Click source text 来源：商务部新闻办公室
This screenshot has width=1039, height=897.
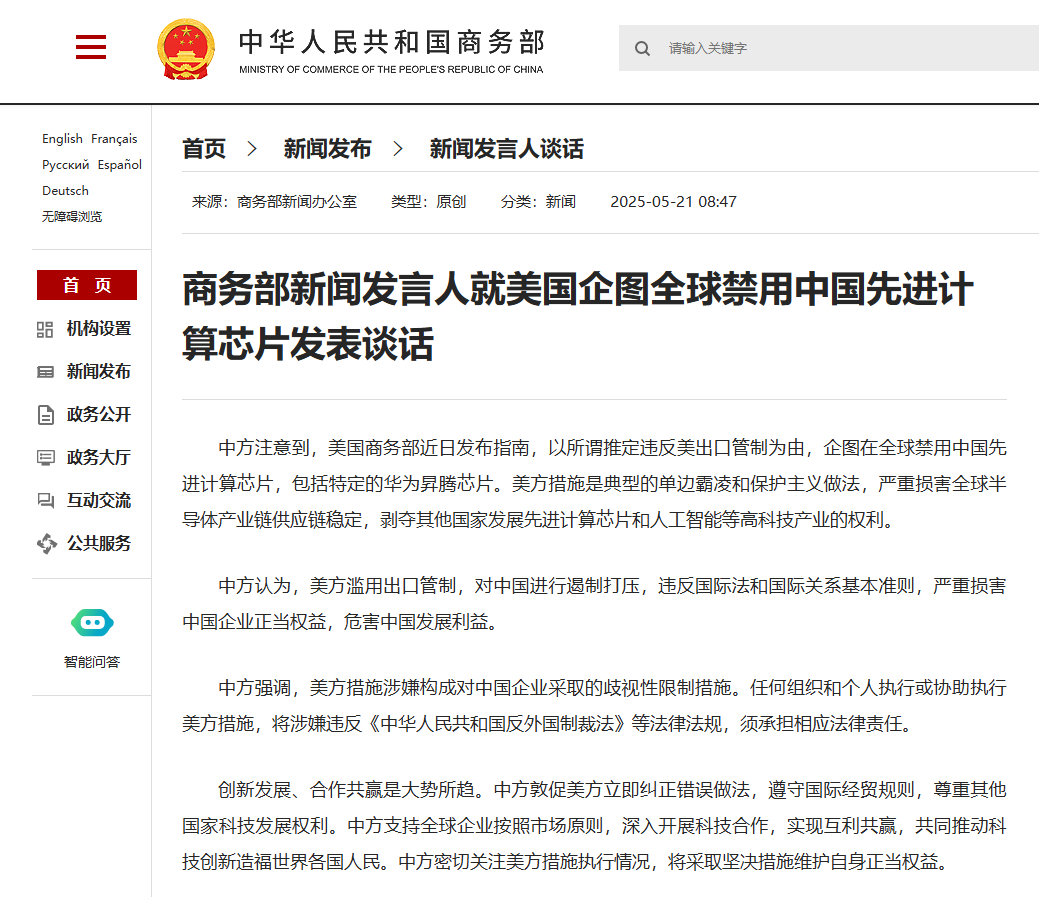(x=274, y=202)
